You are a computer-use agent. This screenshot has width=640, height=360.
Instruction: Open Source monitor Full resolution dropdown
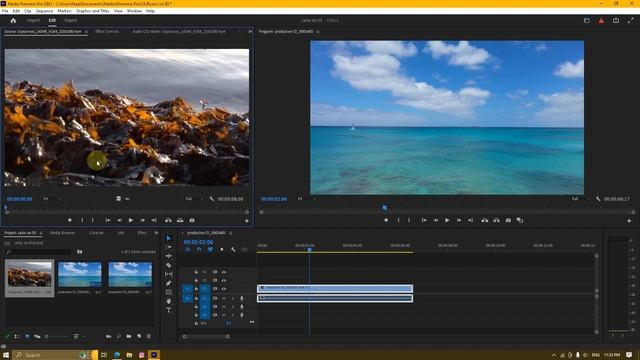[194, 199]
